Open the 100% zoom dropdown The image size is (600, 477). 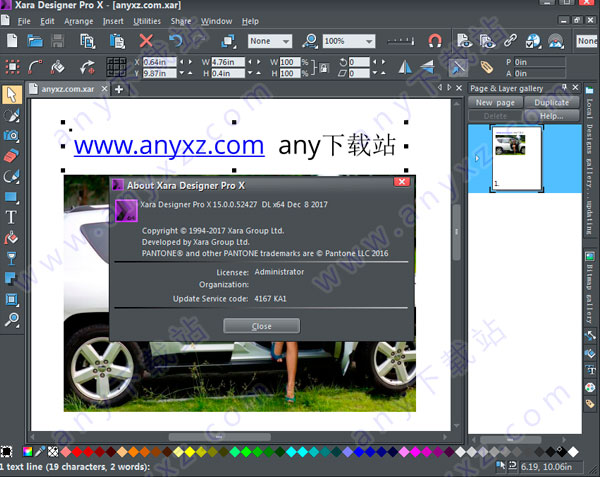tap(349, 41)
